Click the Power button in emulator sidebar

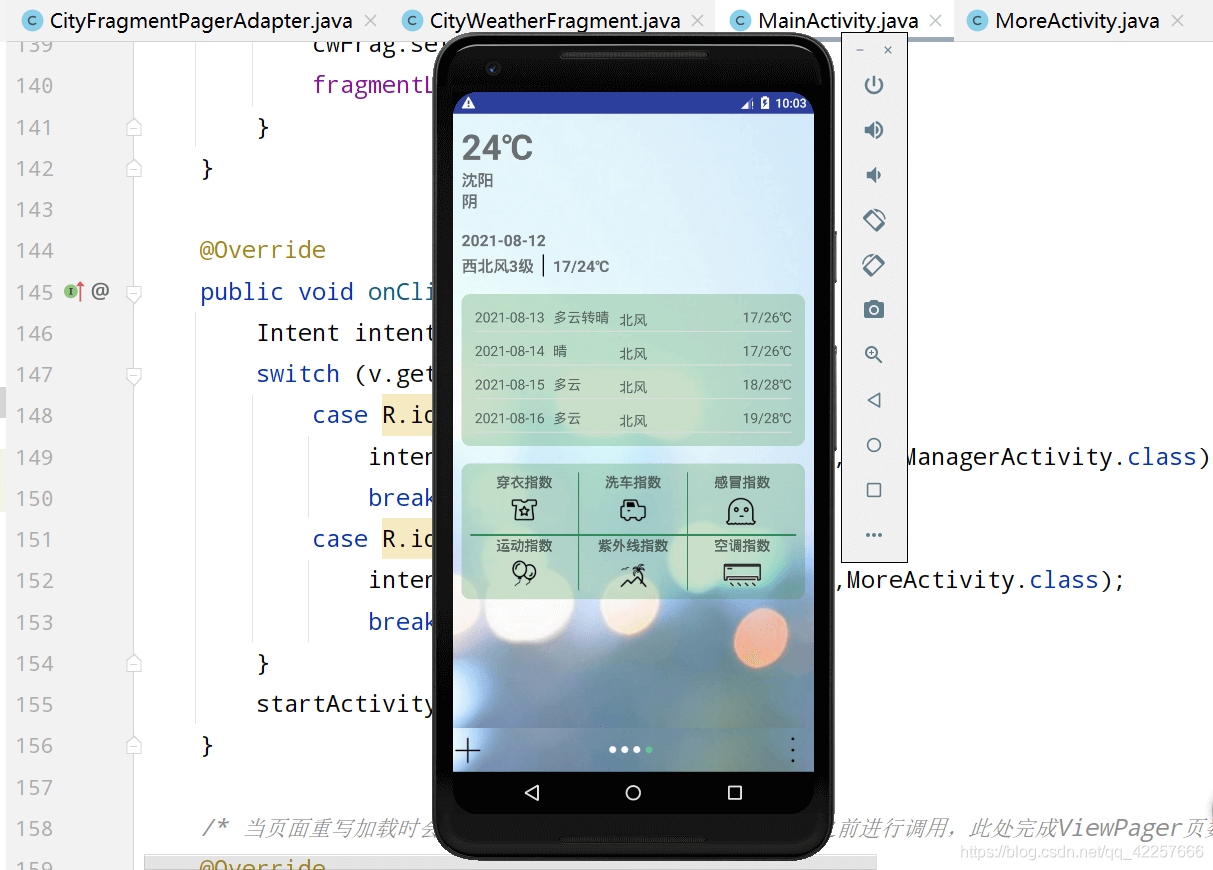pyautogui.click(x=874, y=85)
